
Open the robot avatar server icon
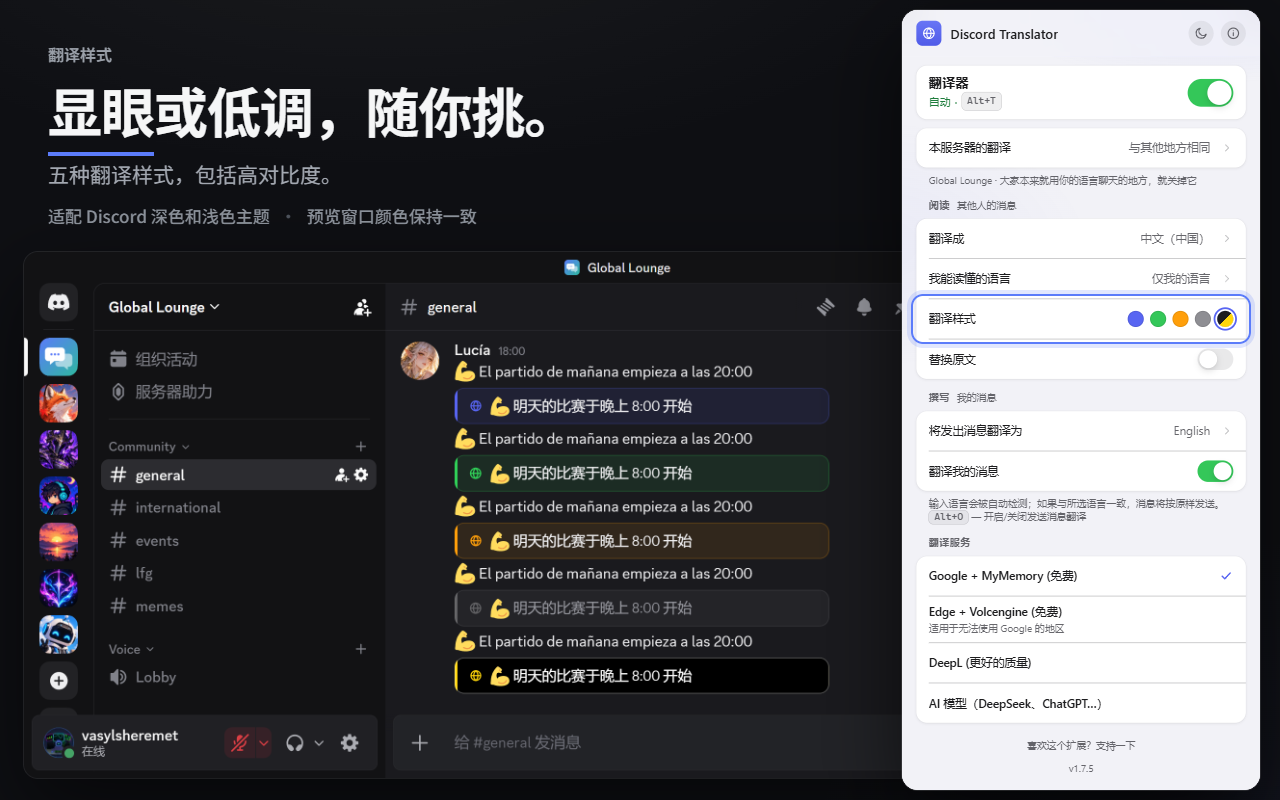point(58,634)
